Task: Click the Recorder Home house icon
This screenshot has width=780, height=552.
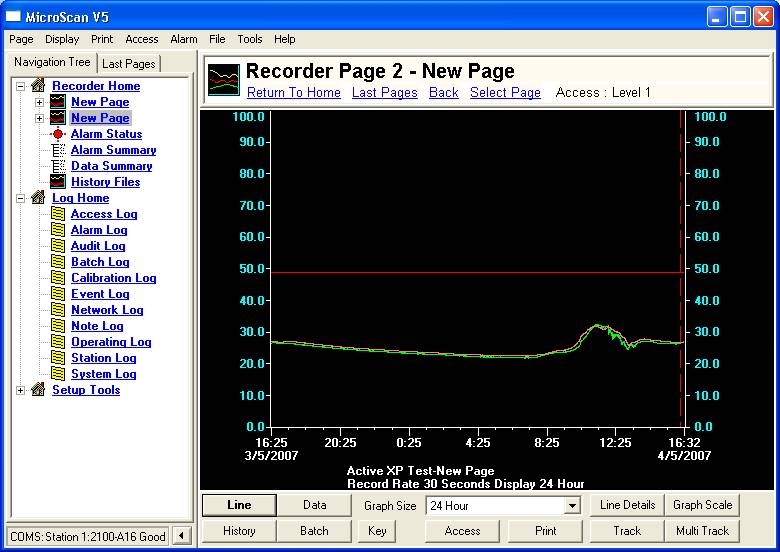Action: (x=38, y=86)
